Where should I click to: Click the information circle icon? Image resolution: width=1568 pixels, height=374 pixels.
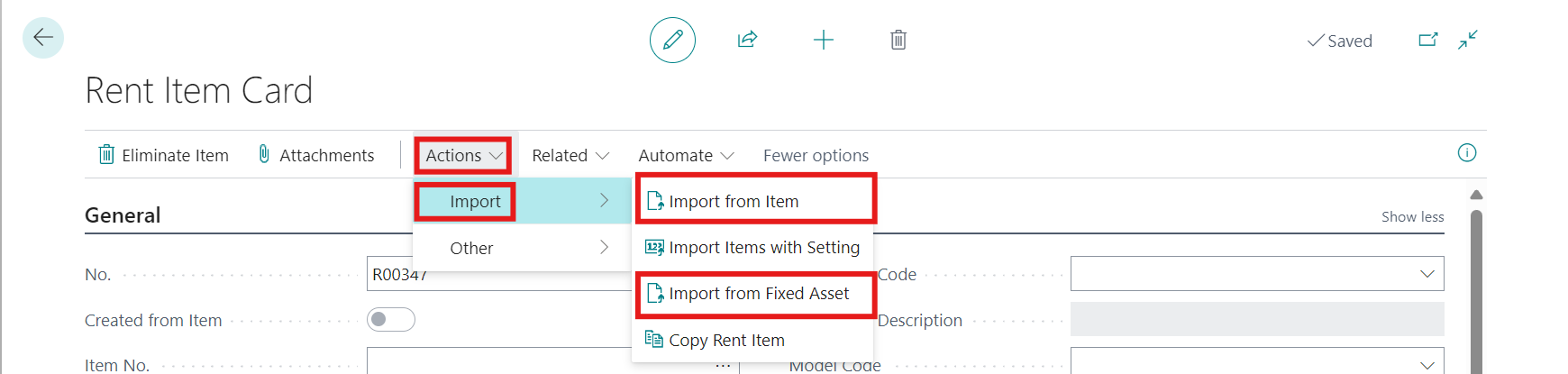(x=1466, y=153)
